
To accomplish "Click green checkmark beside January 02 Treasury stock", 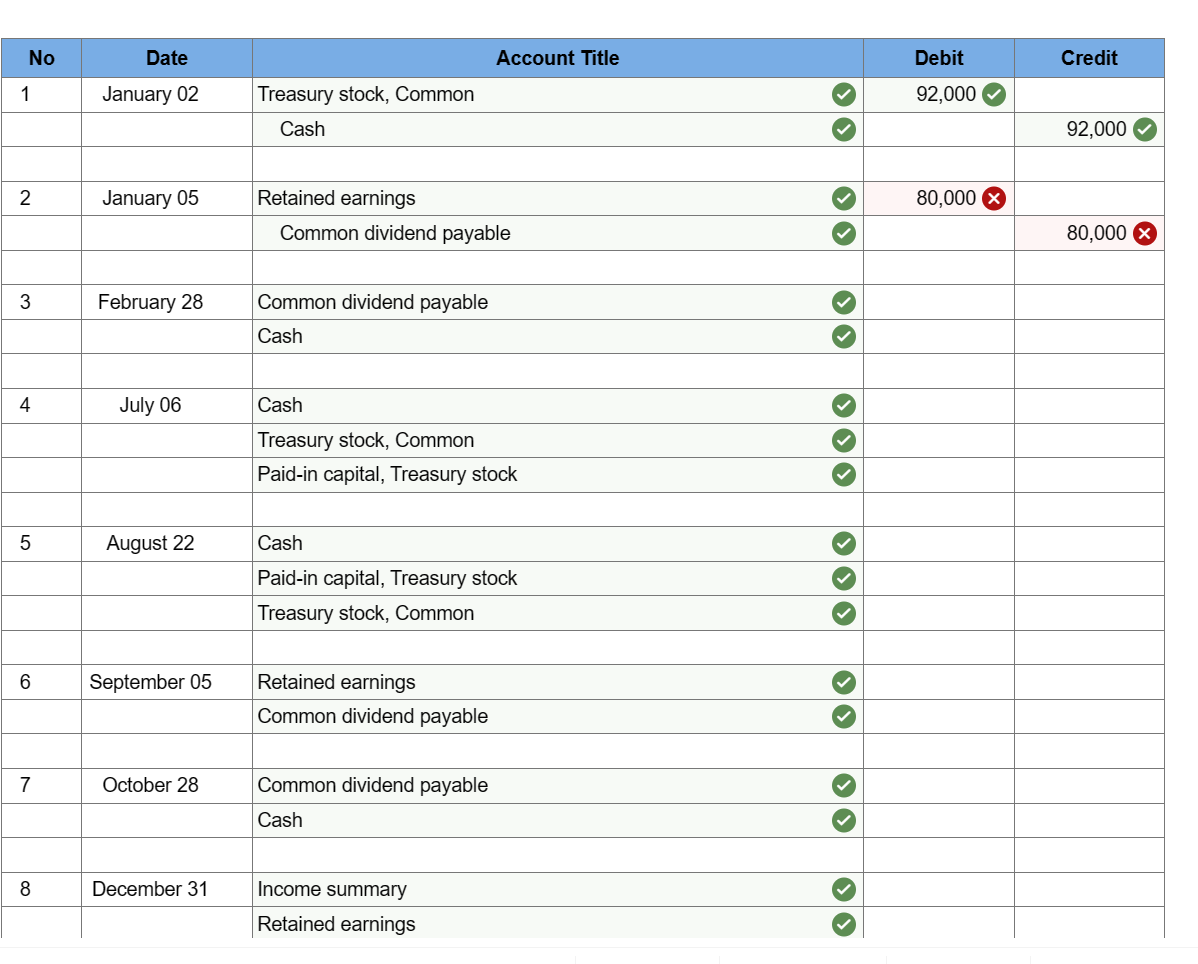I will (x=843, y=95).
